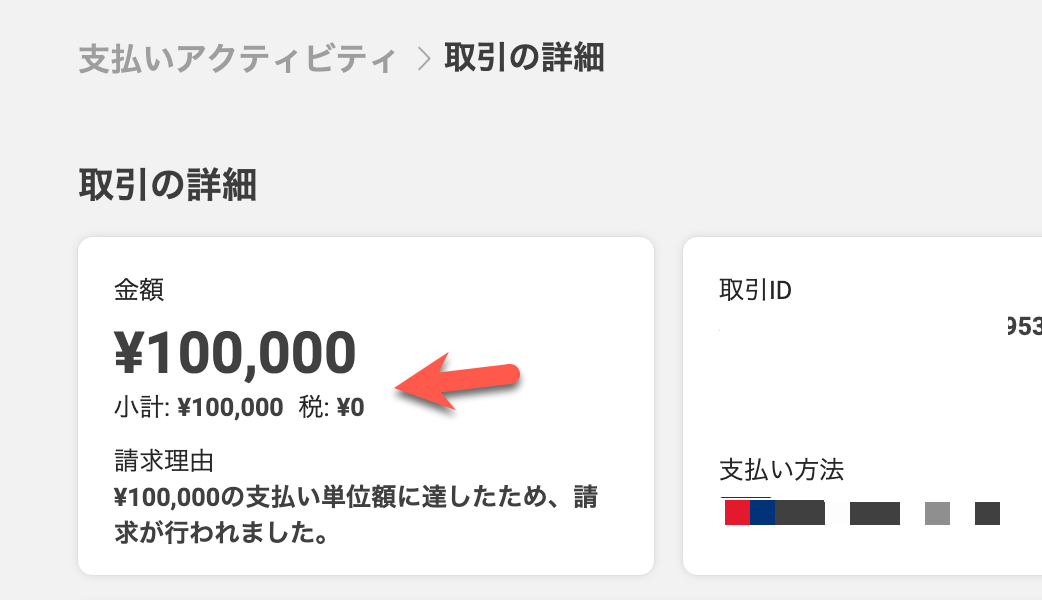Click the last small dark redacted block
The width and height of the screenshot is (1042, 600).
[987, 513]
